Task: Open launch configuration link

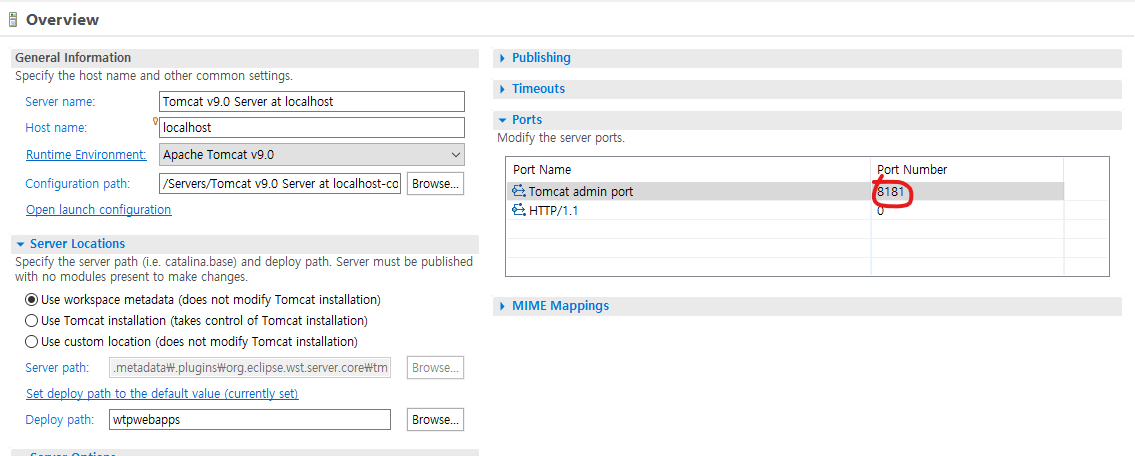Action: 98,210
